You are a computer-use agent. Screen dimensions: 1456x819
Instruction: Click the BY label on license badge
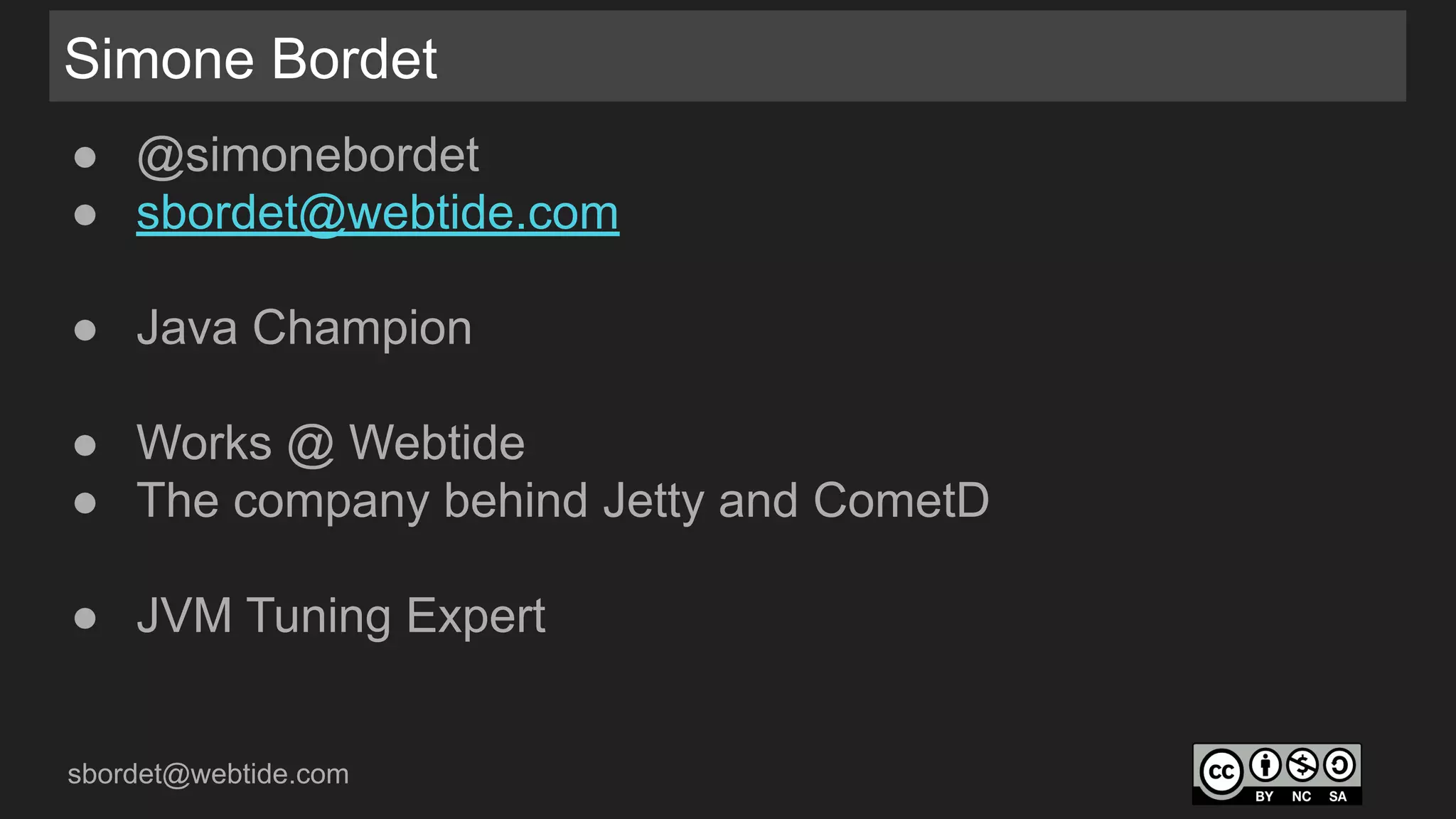(x=1264, y=796)
